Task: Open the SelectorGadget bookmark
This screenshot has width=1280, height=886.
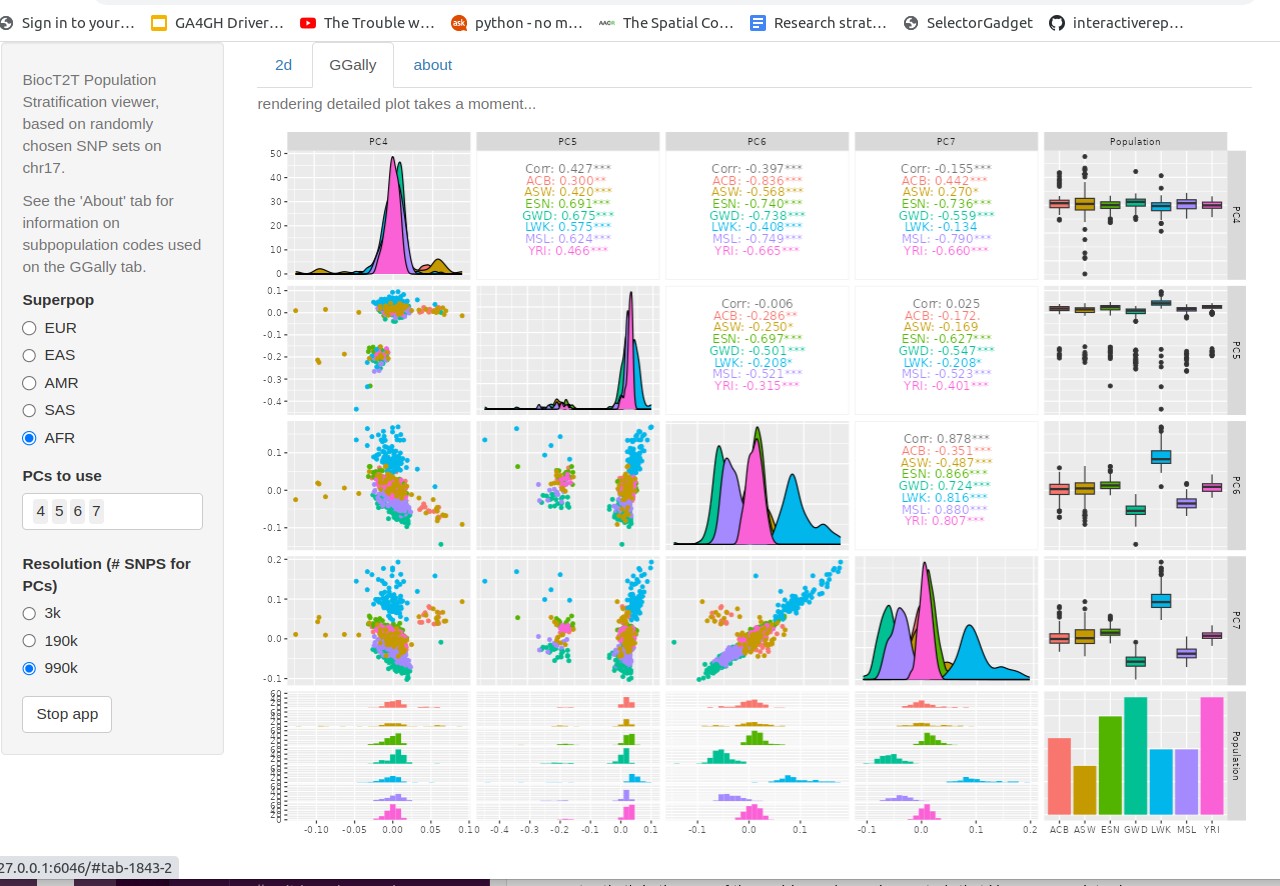Action: pyautogui.click(x=968, y=22)
